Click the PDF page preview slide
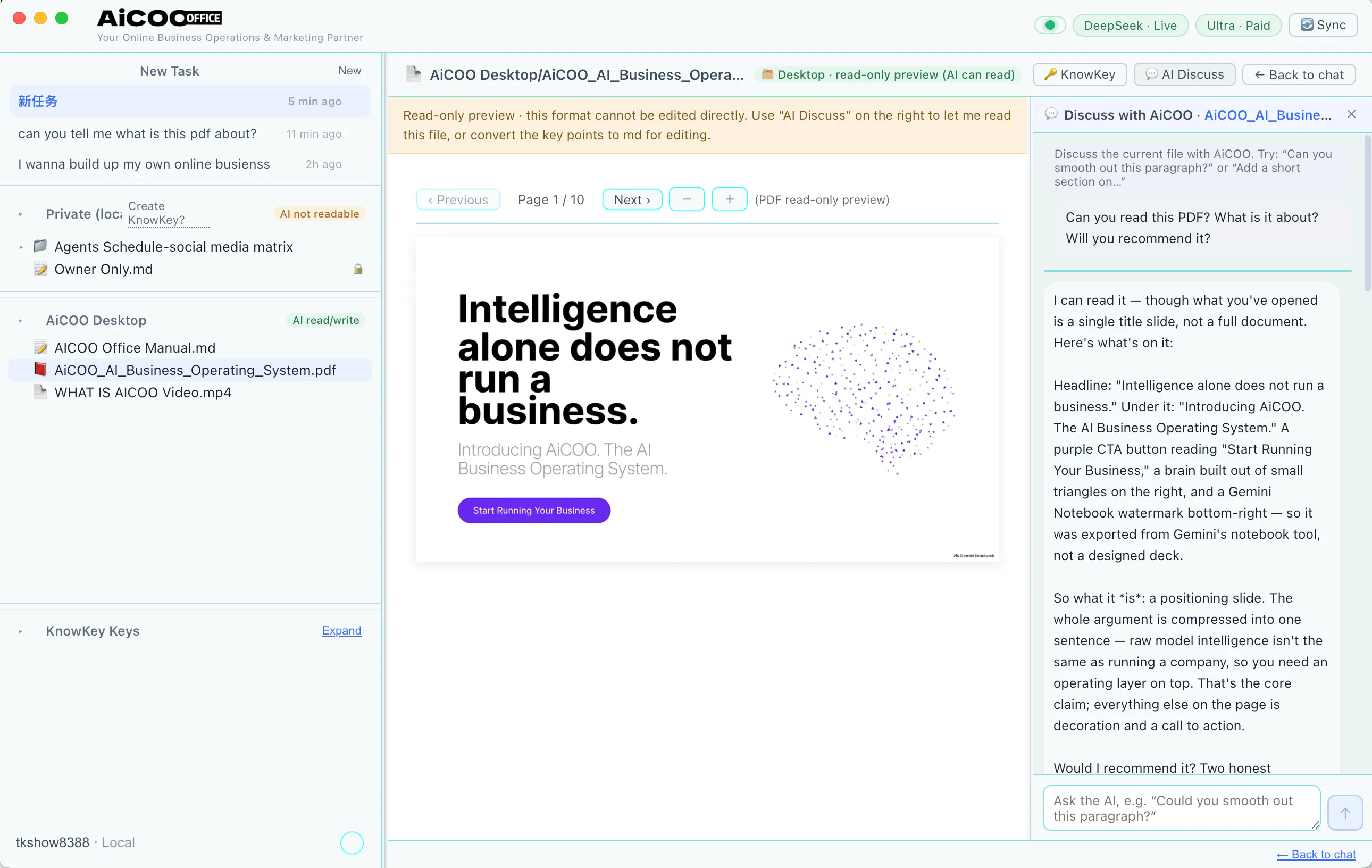1372x868 pixels. 707,399
